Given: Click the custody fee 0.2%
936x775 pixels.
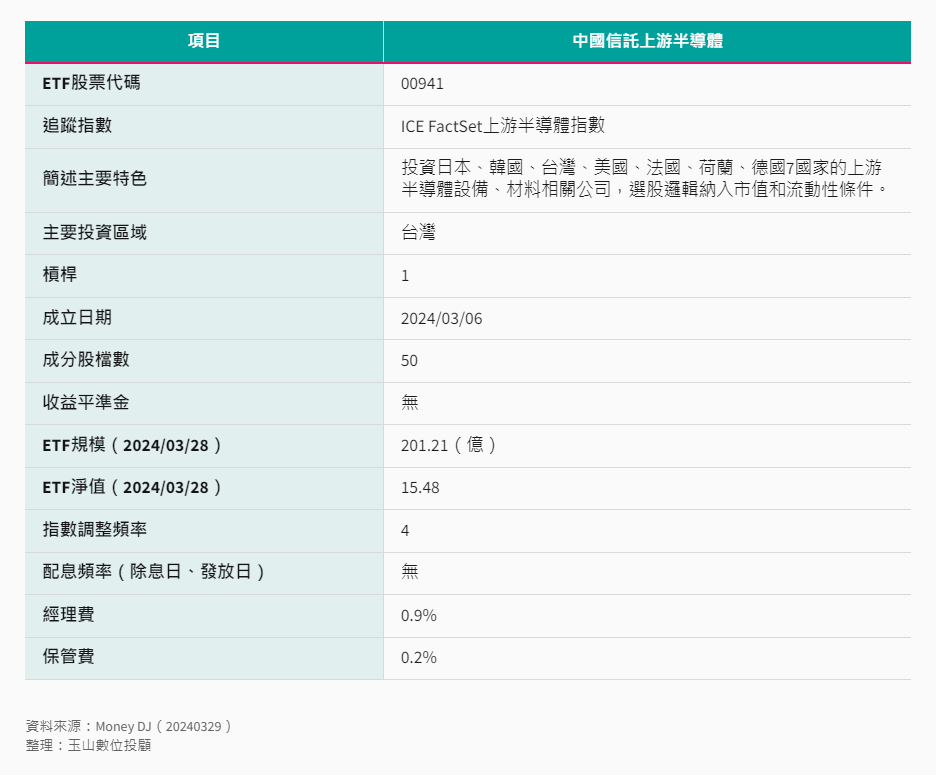Looking at the screenshot, I should click(418, 658).
